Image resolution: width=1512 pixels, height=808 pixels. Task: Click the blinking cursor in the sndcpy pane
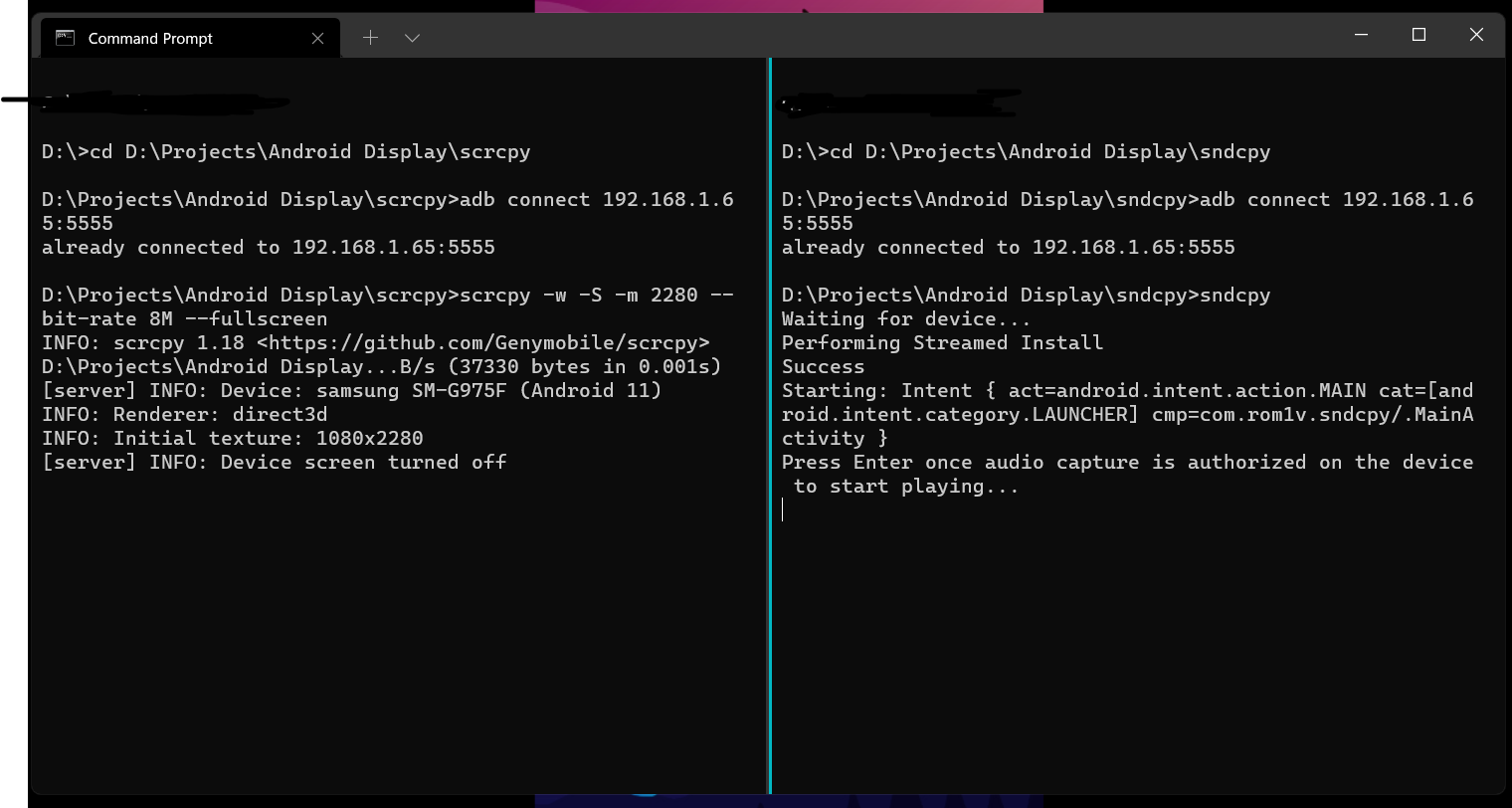pos(784,508)
